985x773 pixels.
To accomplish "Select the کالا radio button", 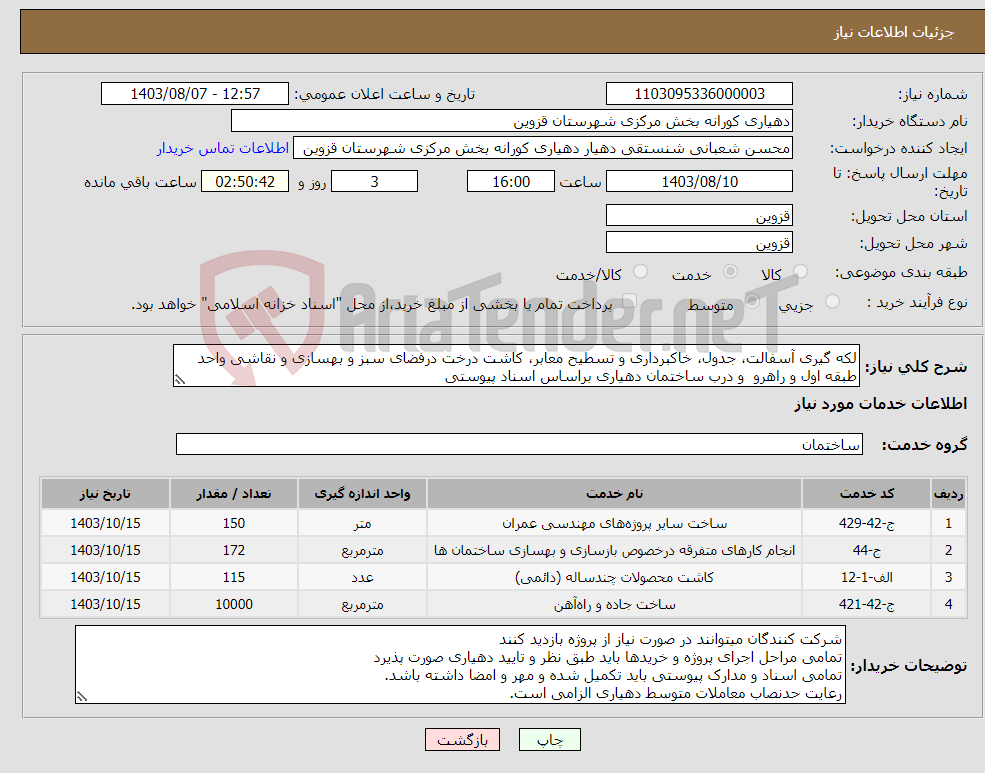I will pos(800,272).
